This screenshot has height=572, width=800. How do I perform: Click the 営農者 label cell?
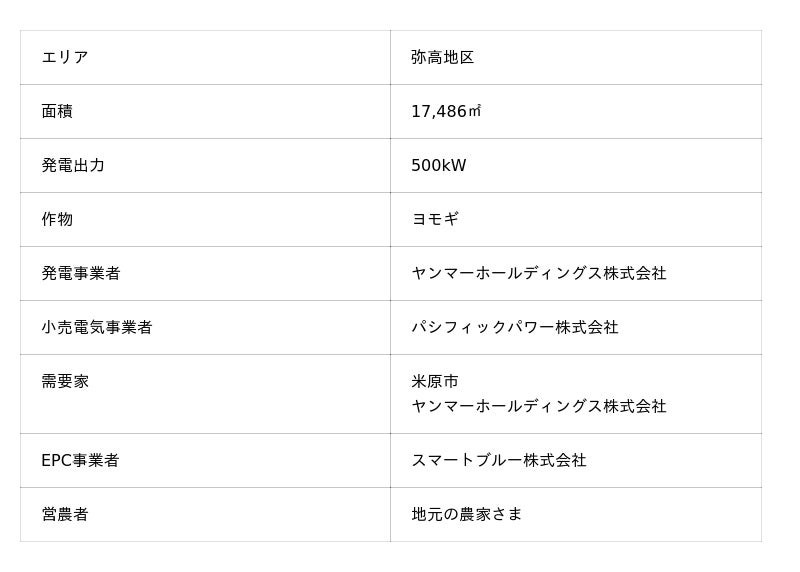(x=65, y=515)
